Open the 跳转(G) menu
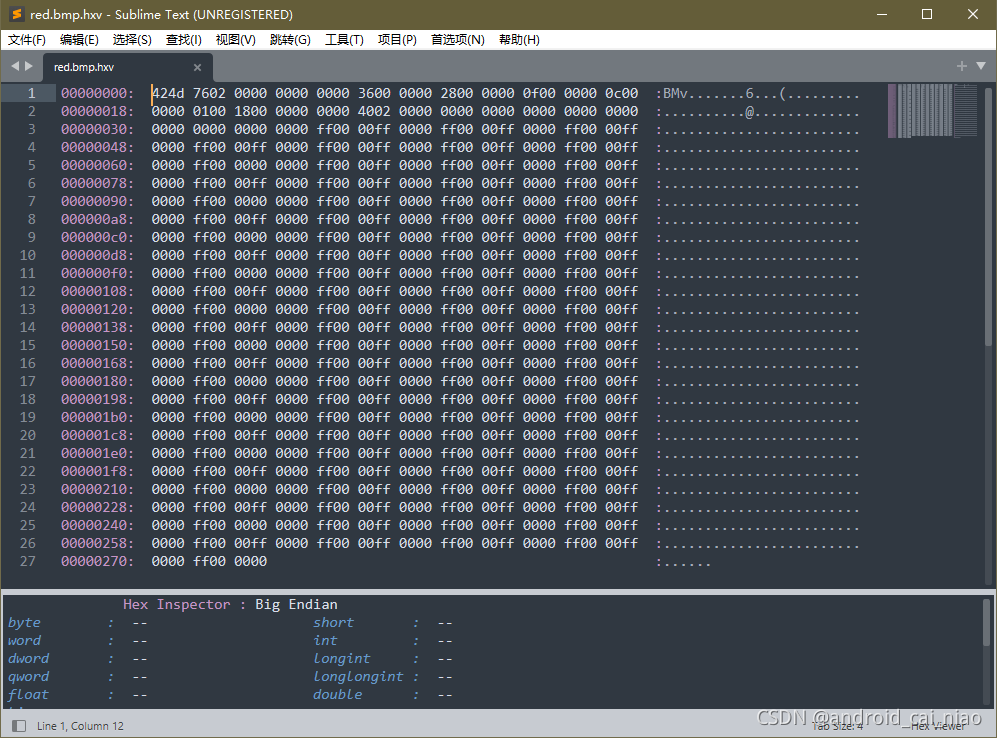Screen dimensions: 997x738 point(290,39)
